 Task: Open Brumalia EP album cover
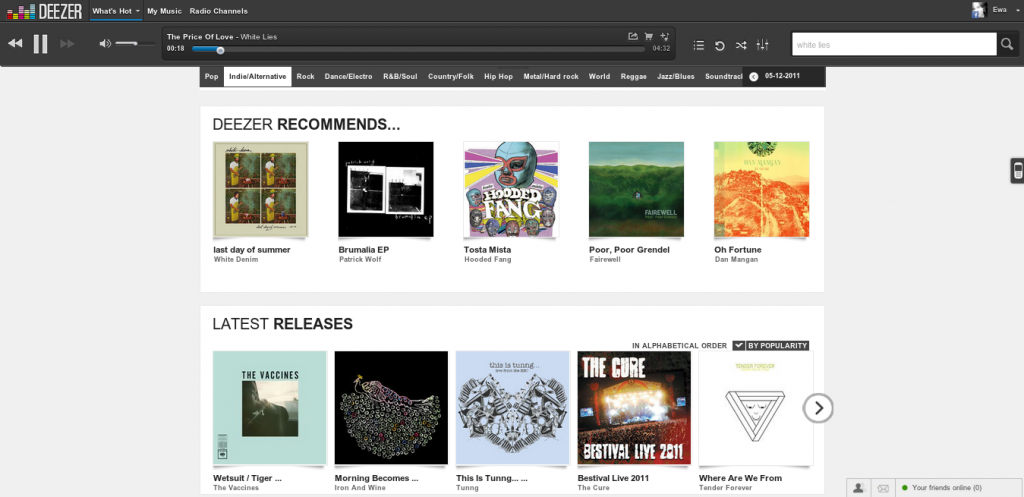386,189
